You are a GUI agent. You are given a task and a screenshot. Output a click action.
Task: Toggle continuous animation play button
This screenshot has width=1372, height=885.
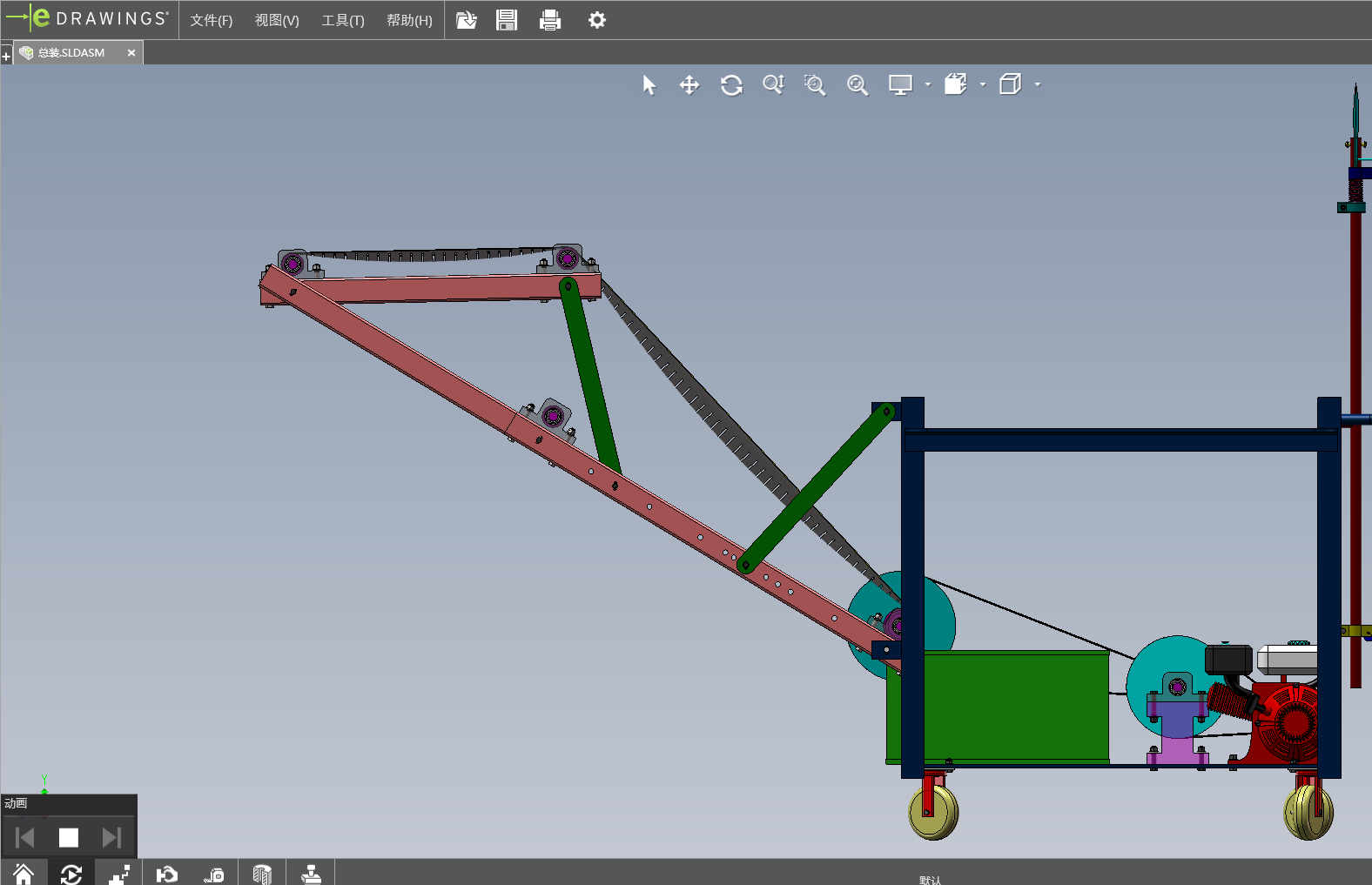point(71,874)
